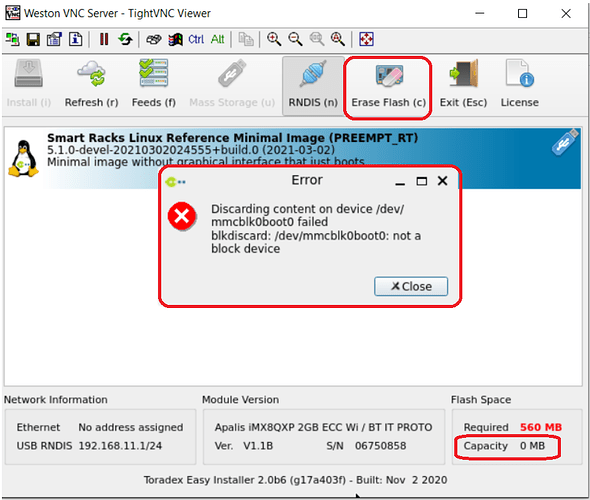
Task: Zoom in with the plus magnifier icon
Action: [x=274, y=39]
